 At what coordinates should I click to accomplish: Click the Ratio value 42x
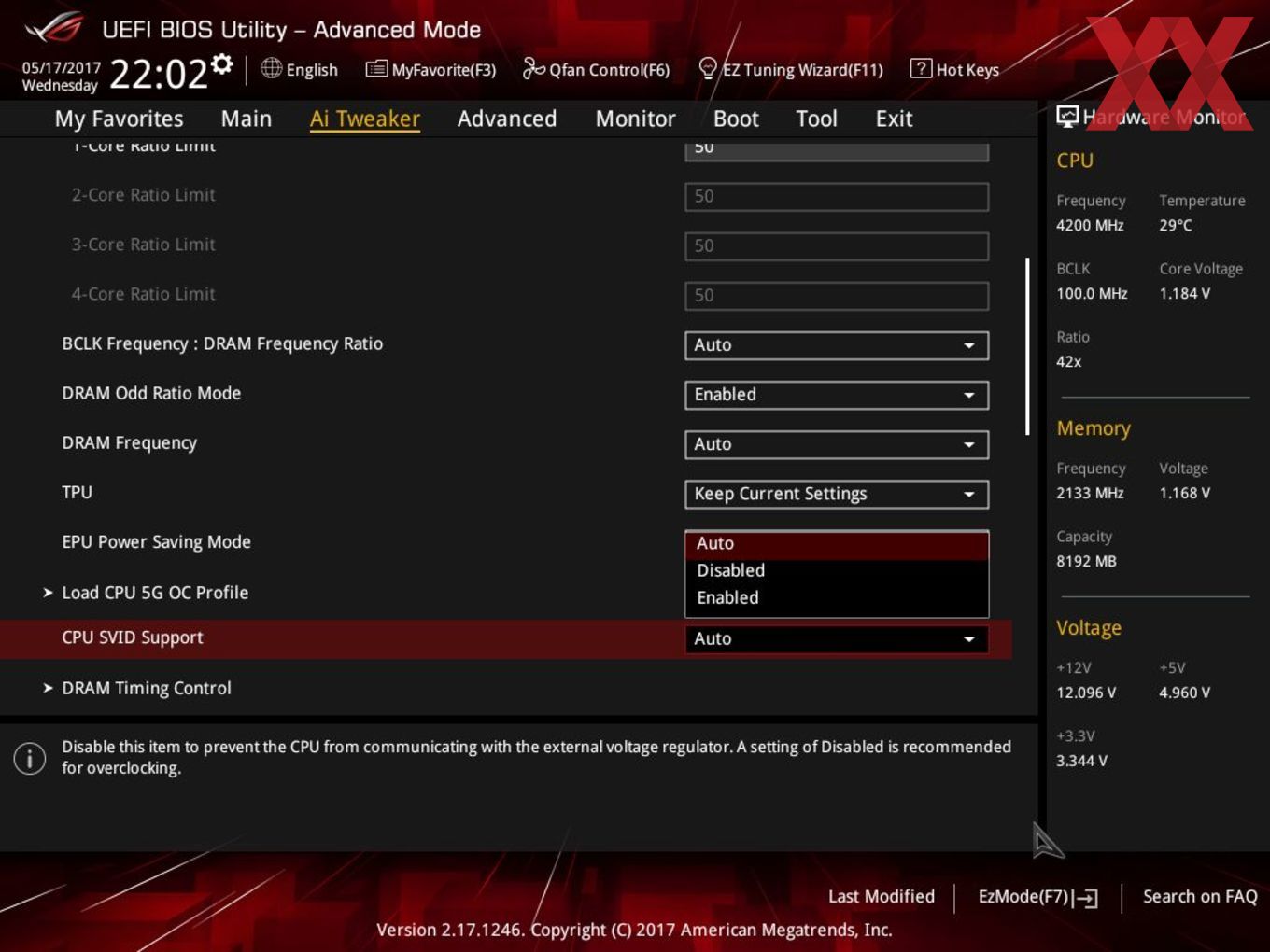point(1068,361)
